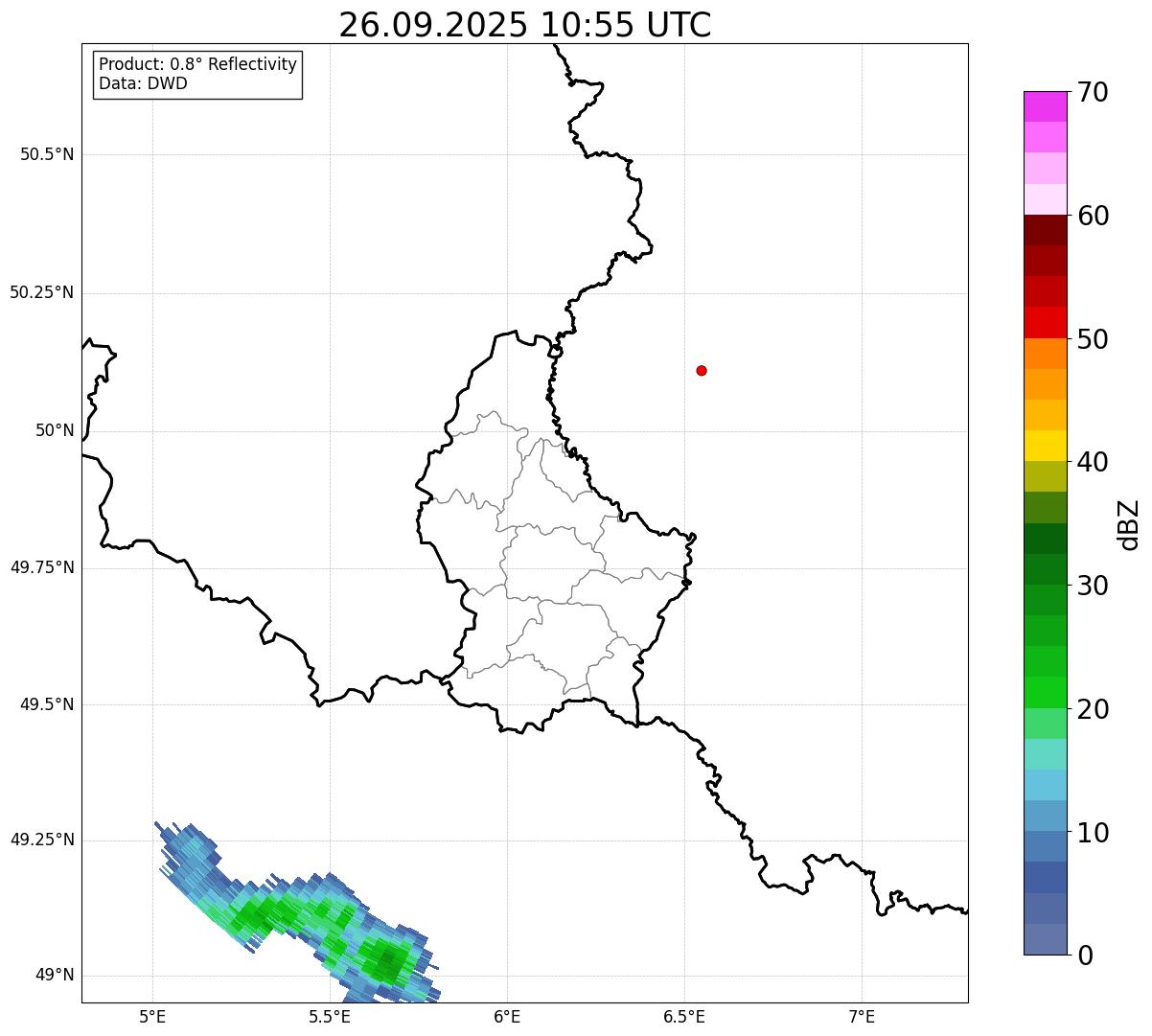Click the 49.25°N latitude label
The height and width of the screenshot is (1036, 1152).
pyautogui.click(x=41, y=840)
